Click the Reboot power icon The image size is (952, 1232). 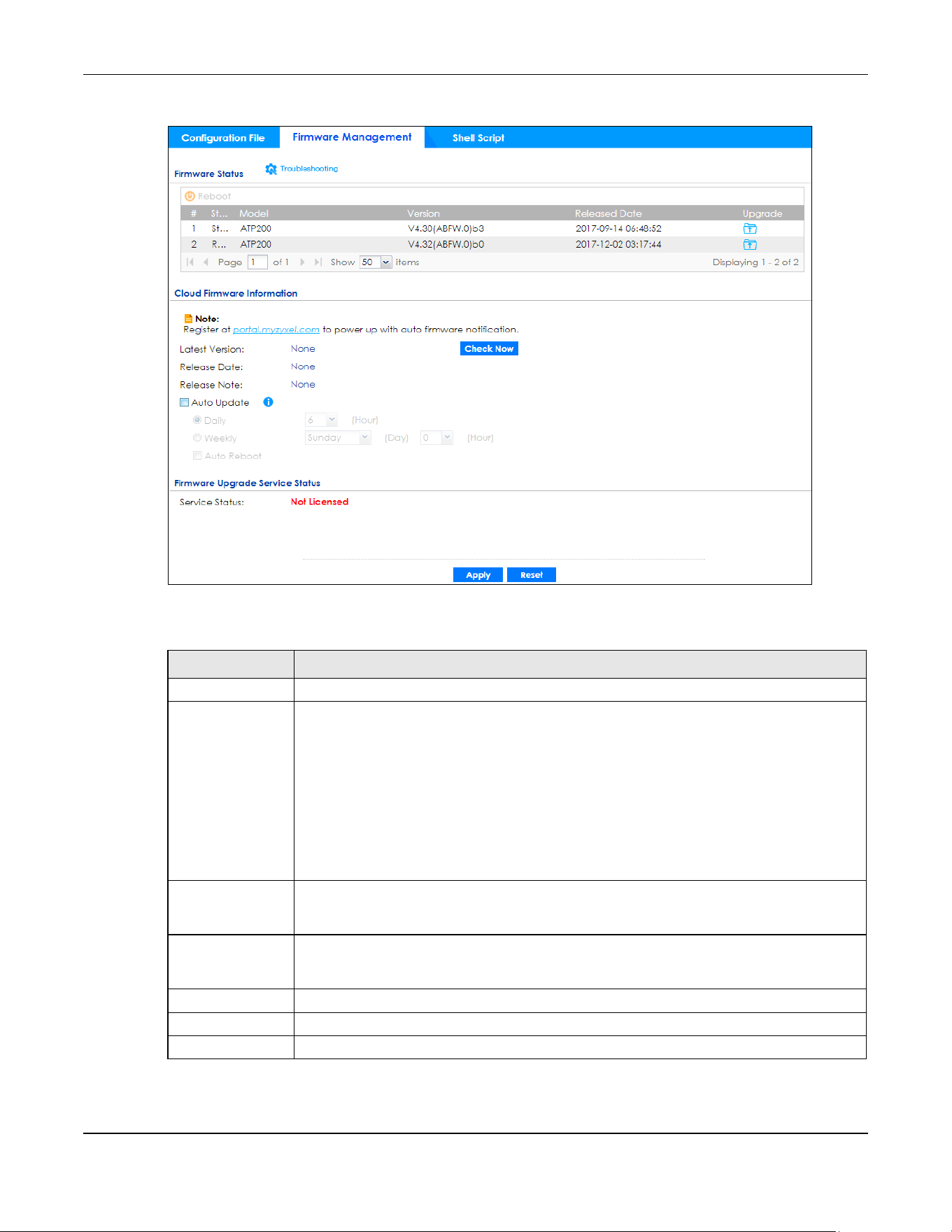(x=190, y=197)
